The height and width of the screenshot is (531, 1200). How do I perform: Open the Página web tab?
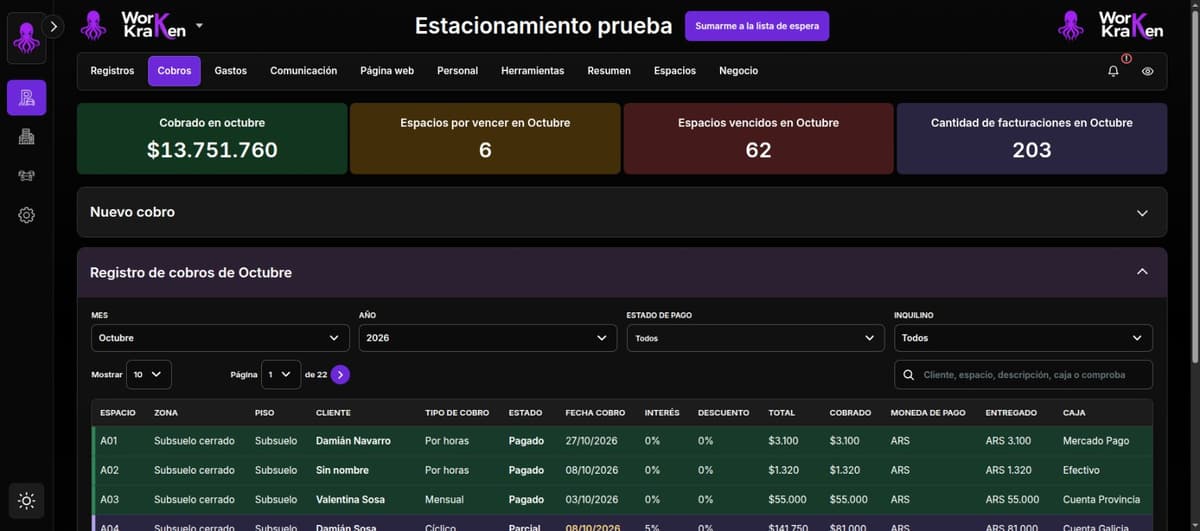point(387,71)
